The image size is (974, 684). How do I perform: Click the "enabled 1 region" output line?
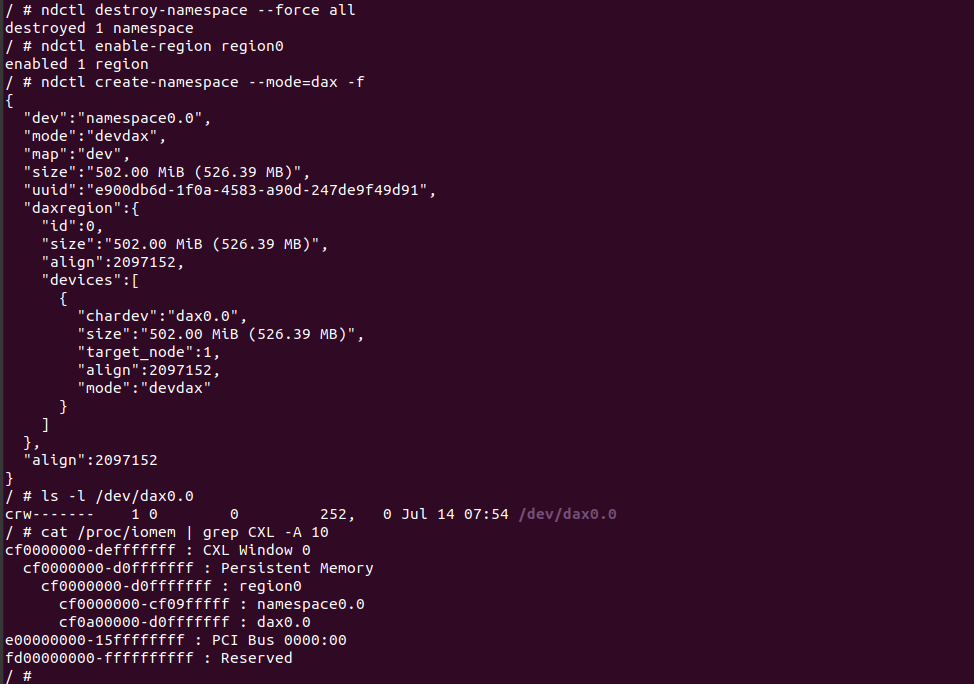77,64
